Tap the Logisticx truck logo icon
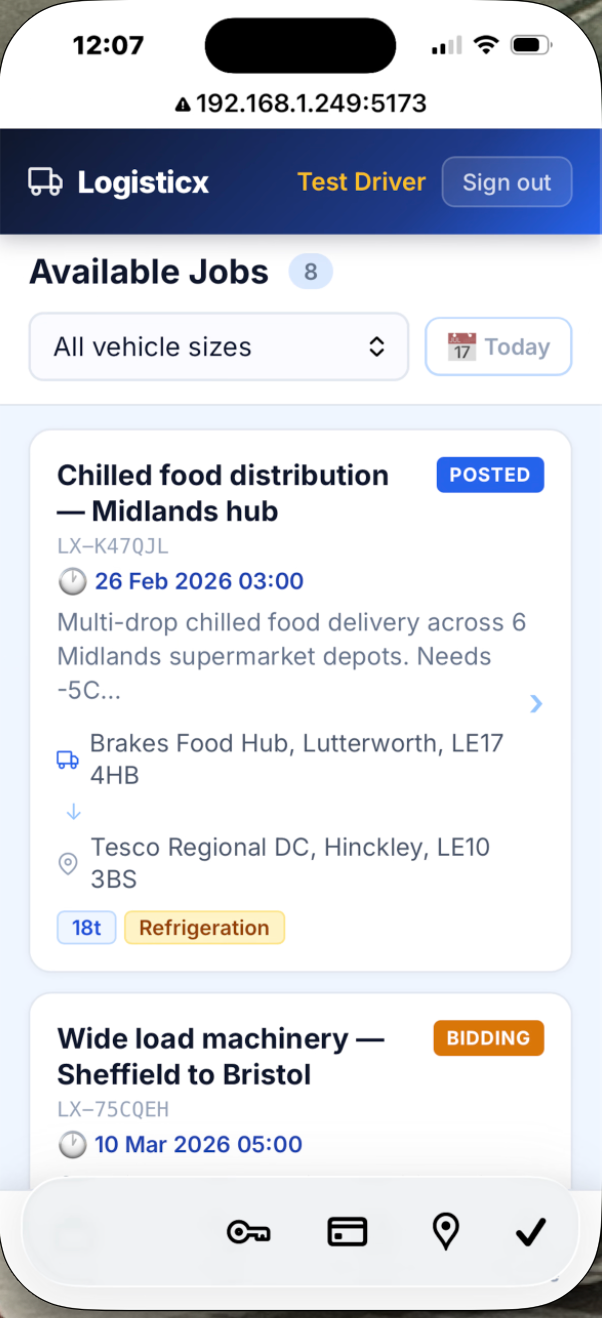Image resolution: width=602 pixels, height=1318 pixels. [45, 182]
